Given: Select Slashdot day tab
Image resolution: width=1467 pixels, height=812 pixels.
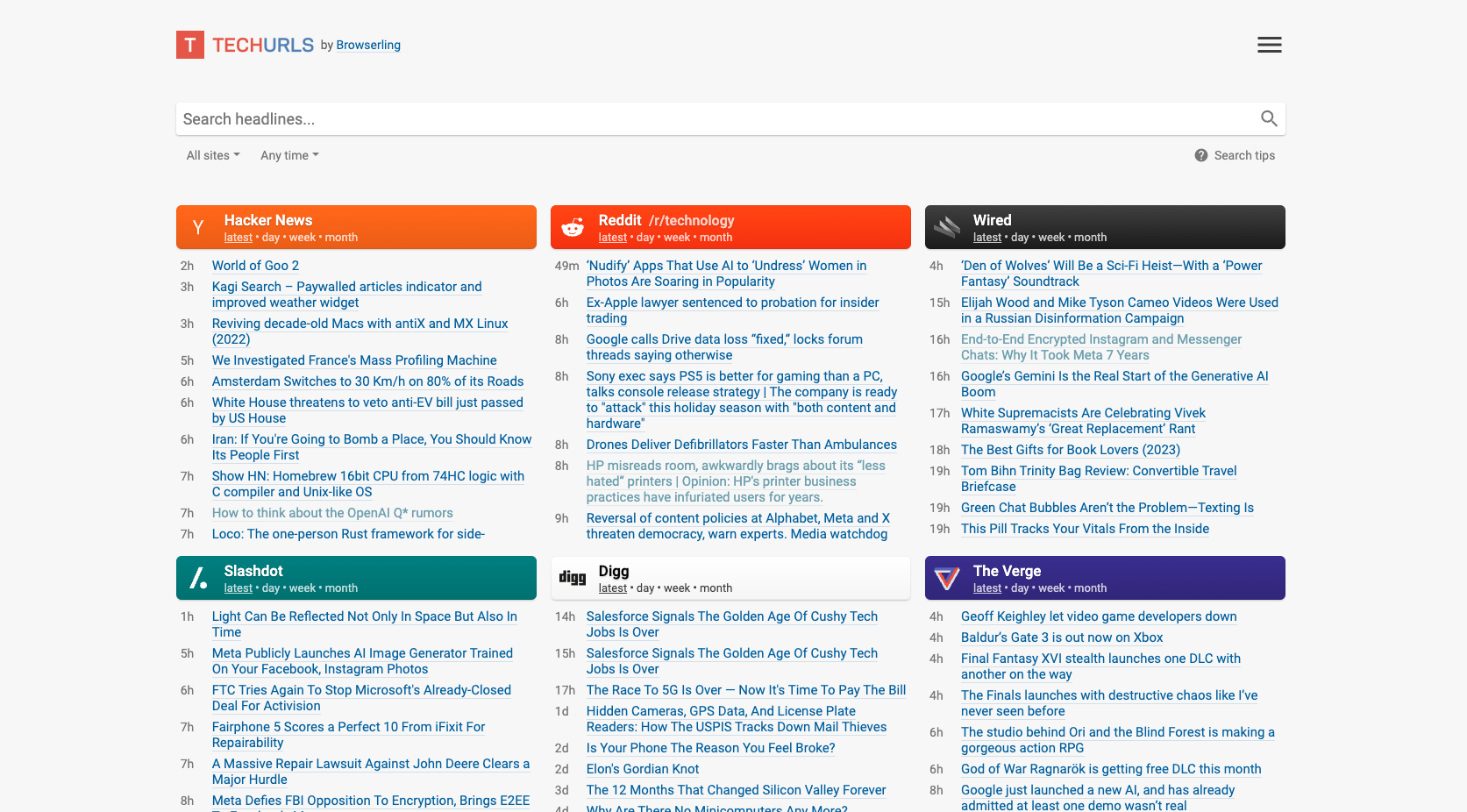Looking at the screenshot, I should (x=271, y=588).
